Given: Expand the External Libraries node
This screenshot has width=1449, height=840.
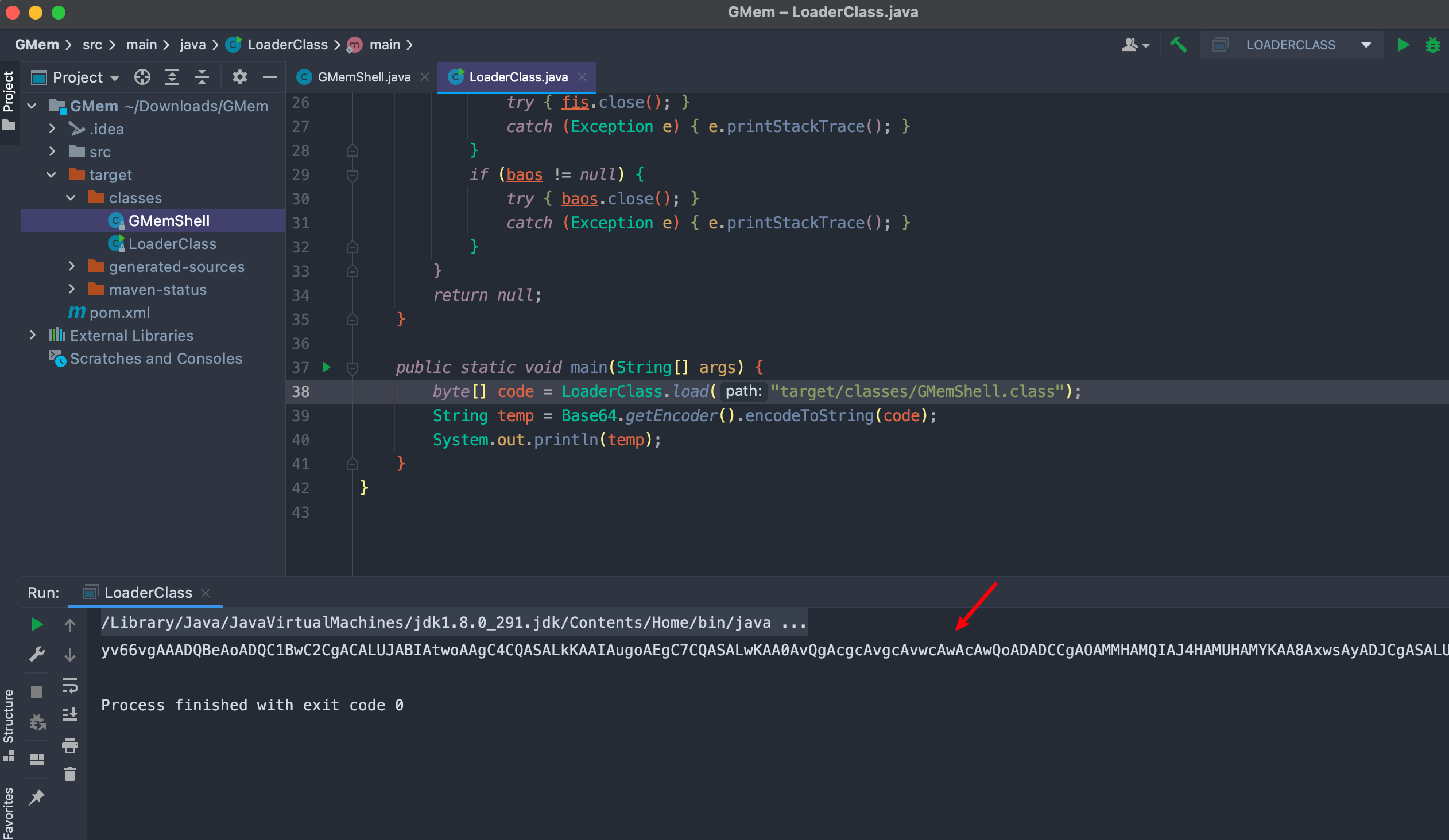Looking at the screenshot, I should (37, 335).
